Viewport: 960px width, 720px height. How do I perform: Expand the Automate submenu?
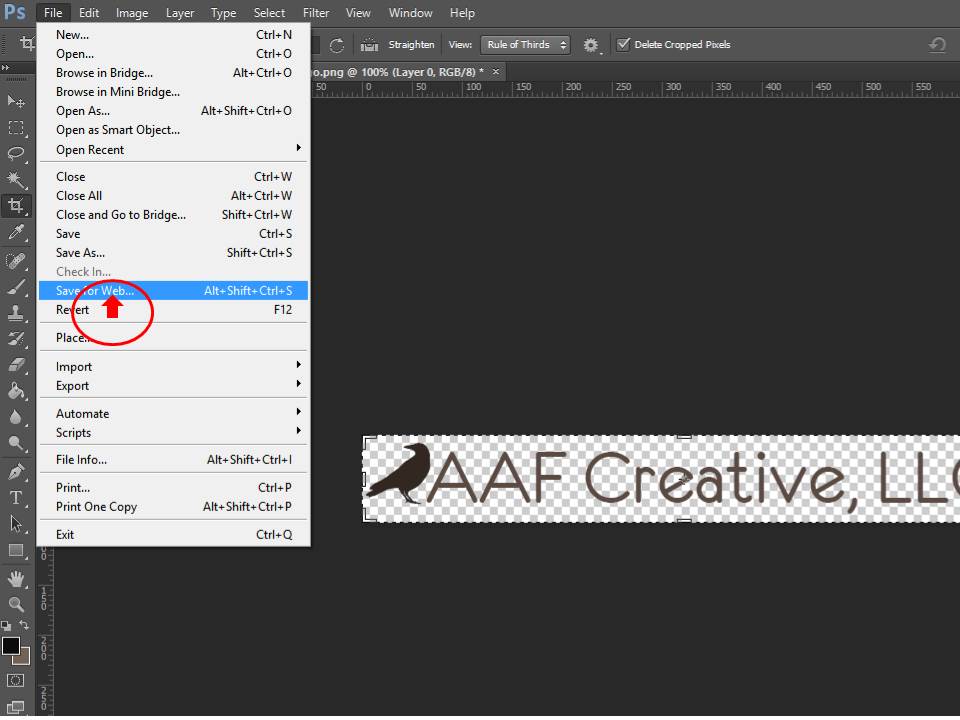coord(173,414)
